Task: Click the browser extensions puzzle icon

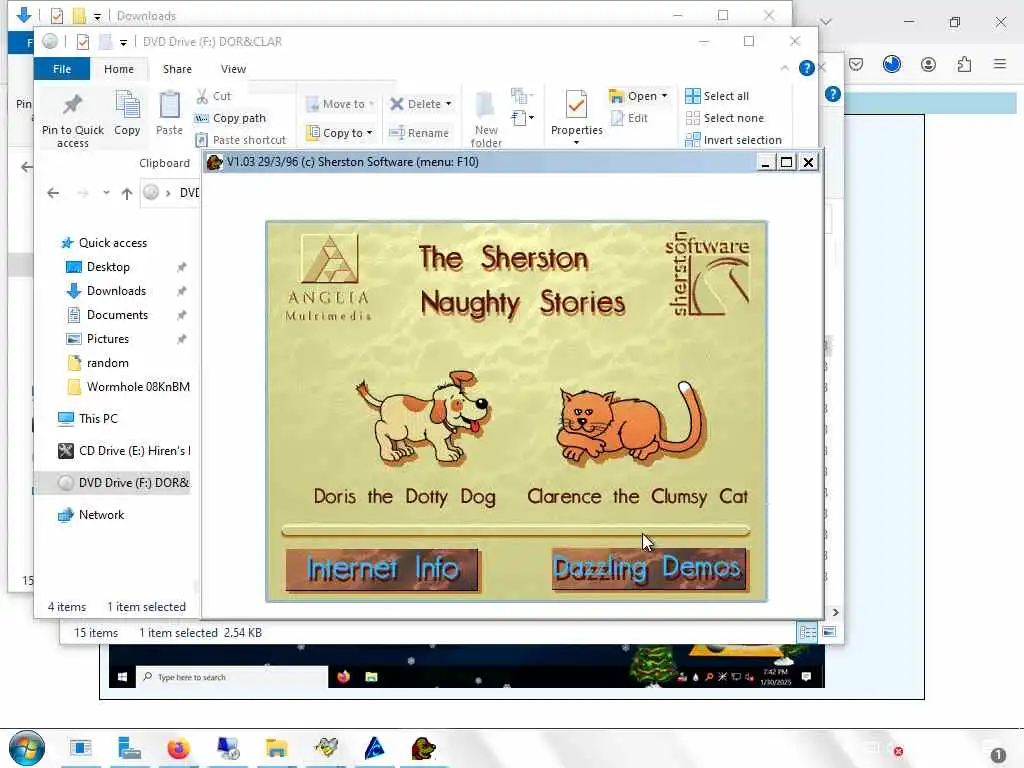Action: pyautogui.click(x=964, y=64)
